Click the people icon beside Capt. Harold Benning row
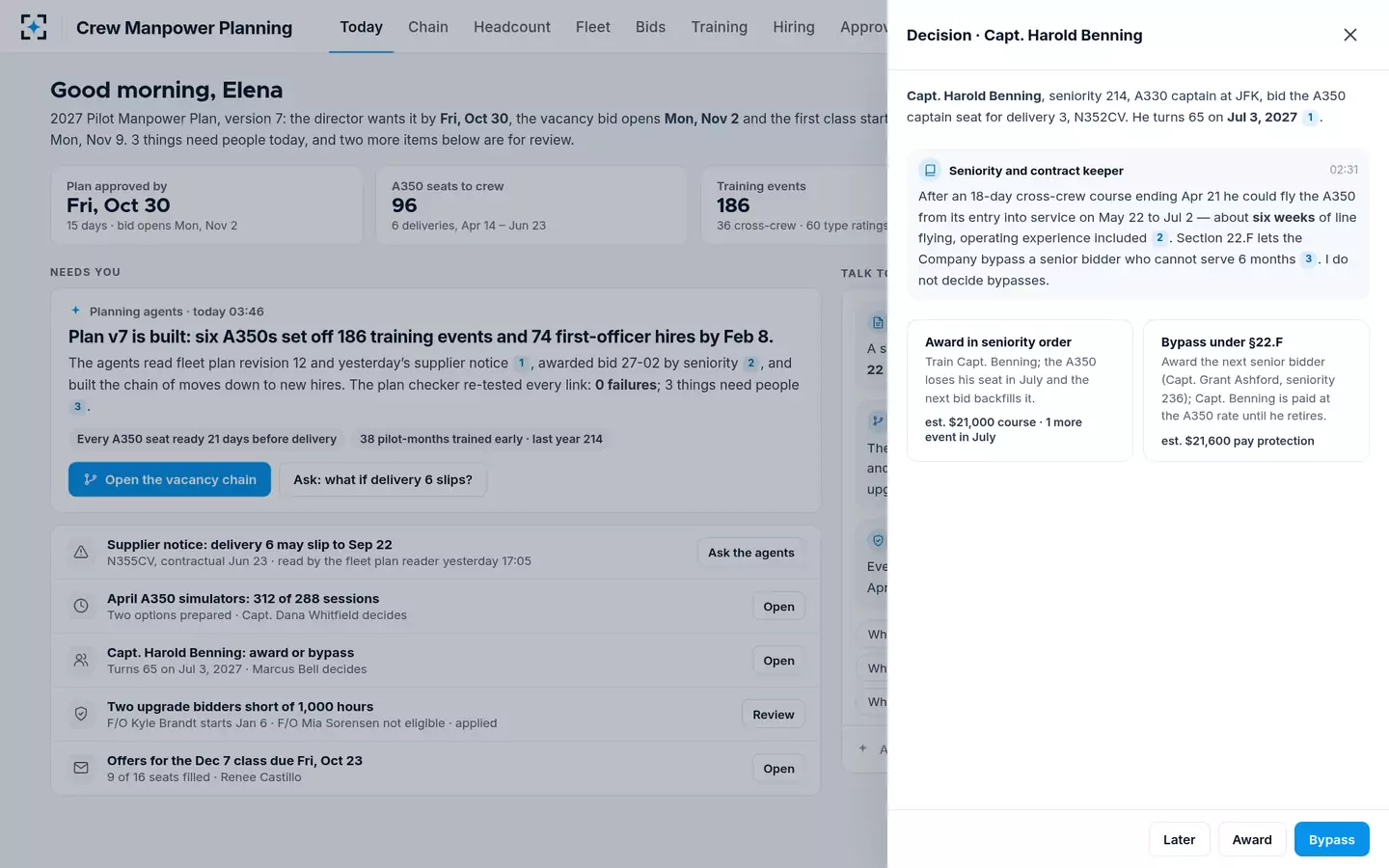The height and width of the screenshot is (868, 1389). pyautogui.click(x=81, y=661)
